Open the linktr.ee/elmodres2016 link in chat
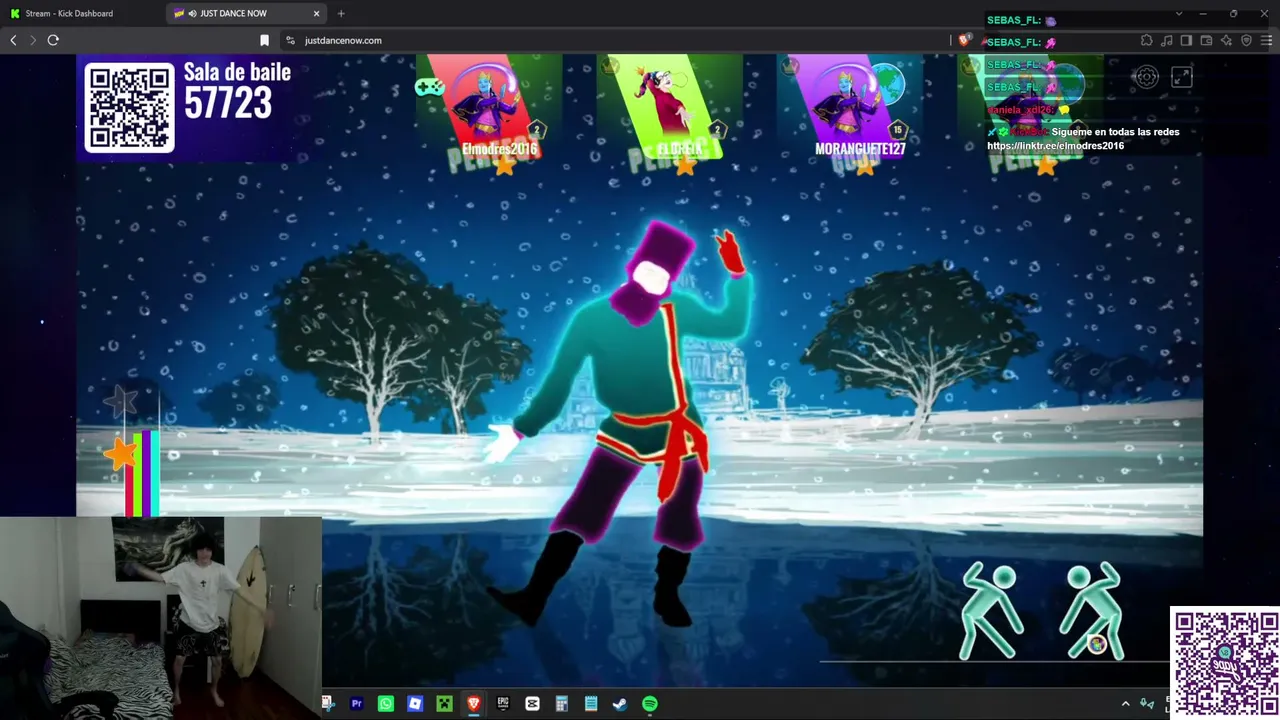 coord(1056,146)
